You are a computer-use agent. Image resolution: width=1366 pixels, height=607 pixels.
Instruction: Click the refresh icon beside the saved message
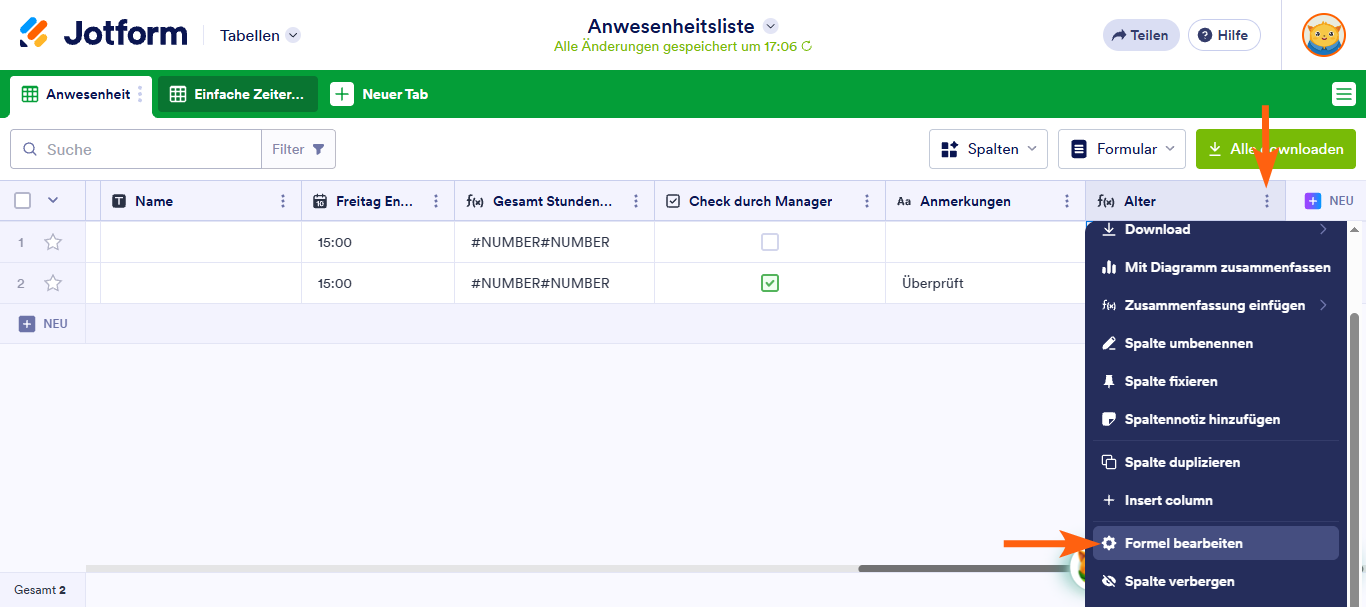807,46
